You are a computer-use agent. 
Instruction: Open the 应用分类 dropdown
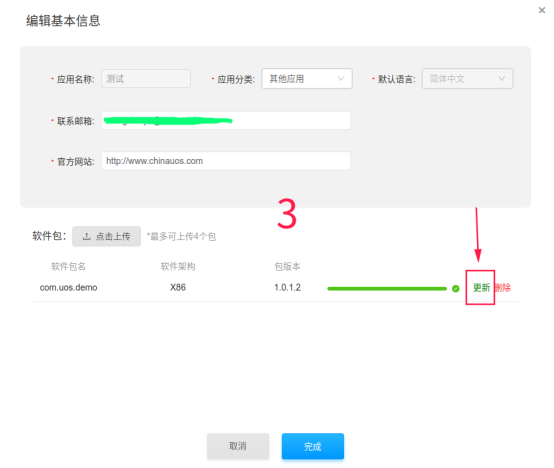(307, 78)
